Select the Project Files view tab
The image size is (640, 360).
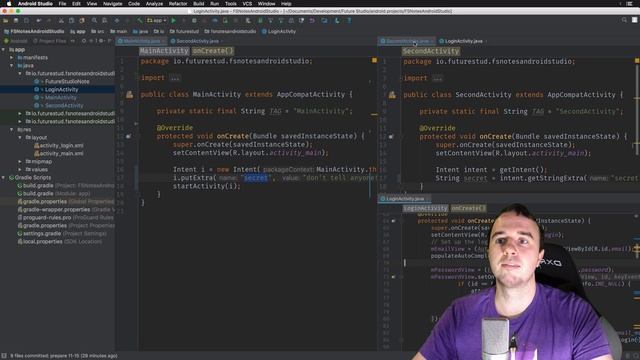click(49, 41)
